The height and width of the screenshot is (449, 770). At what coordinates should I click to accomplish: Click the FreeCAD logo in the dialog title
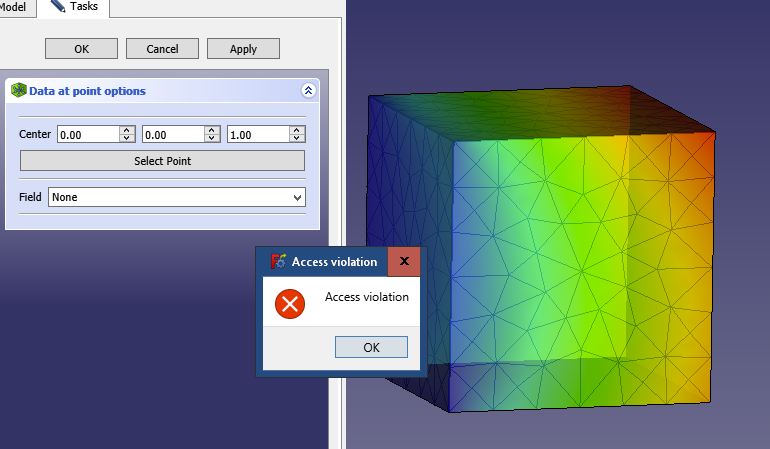pyautogui.click(x=278, y=261)
